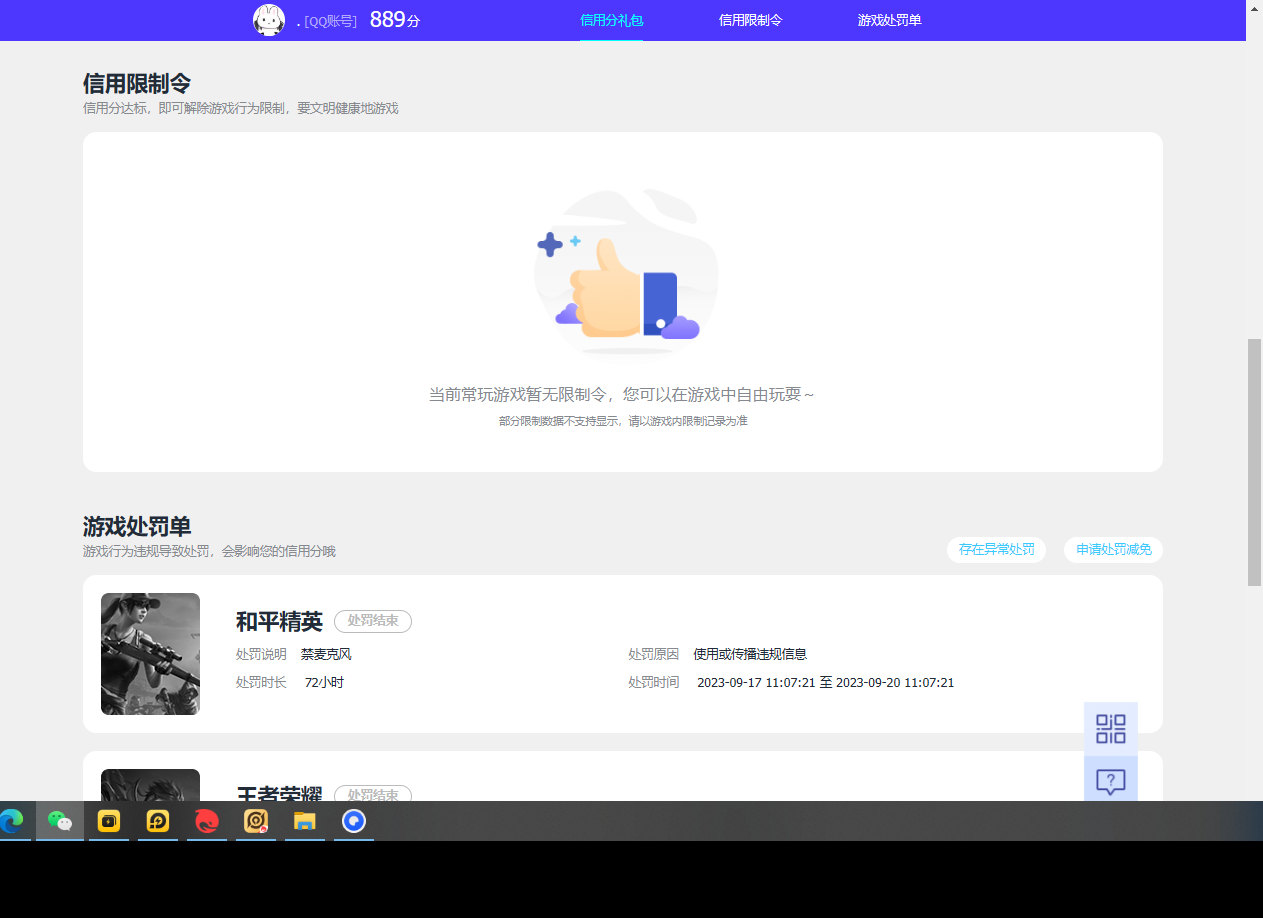This screenshot has width=1263, height=918.
Task: Open the QR code floating icon
Action: [1111, 729]
